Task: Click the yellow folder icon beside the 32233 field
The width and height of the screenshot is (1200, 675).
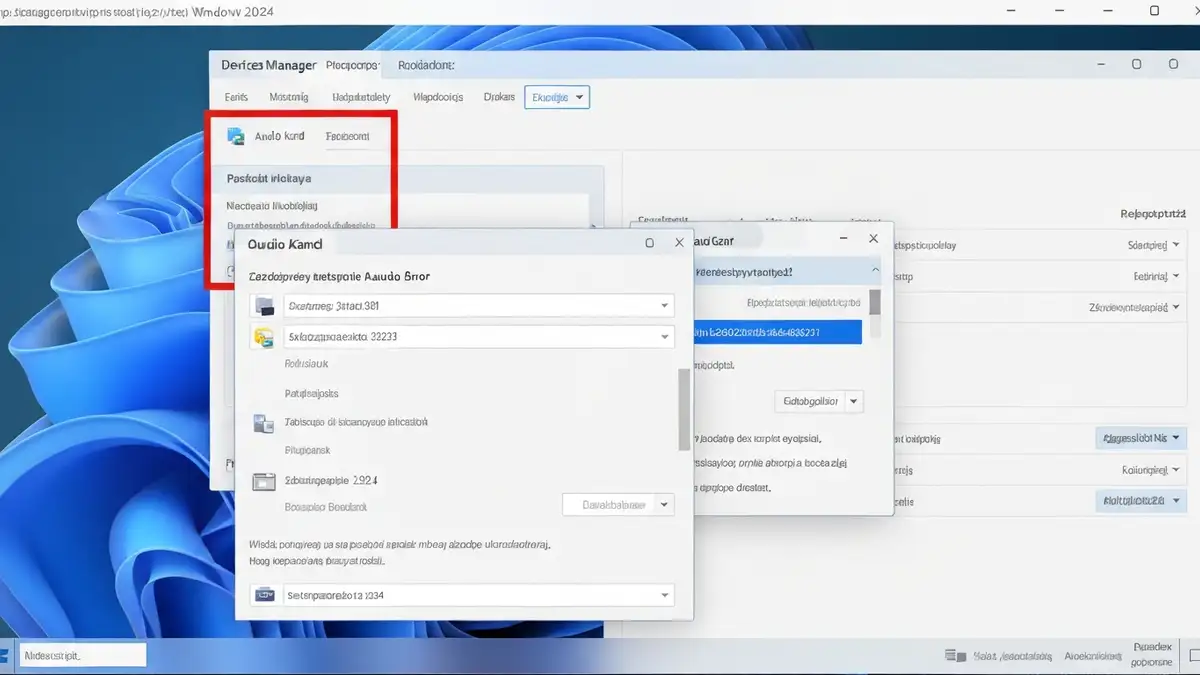Action: (x=264, y=337)
